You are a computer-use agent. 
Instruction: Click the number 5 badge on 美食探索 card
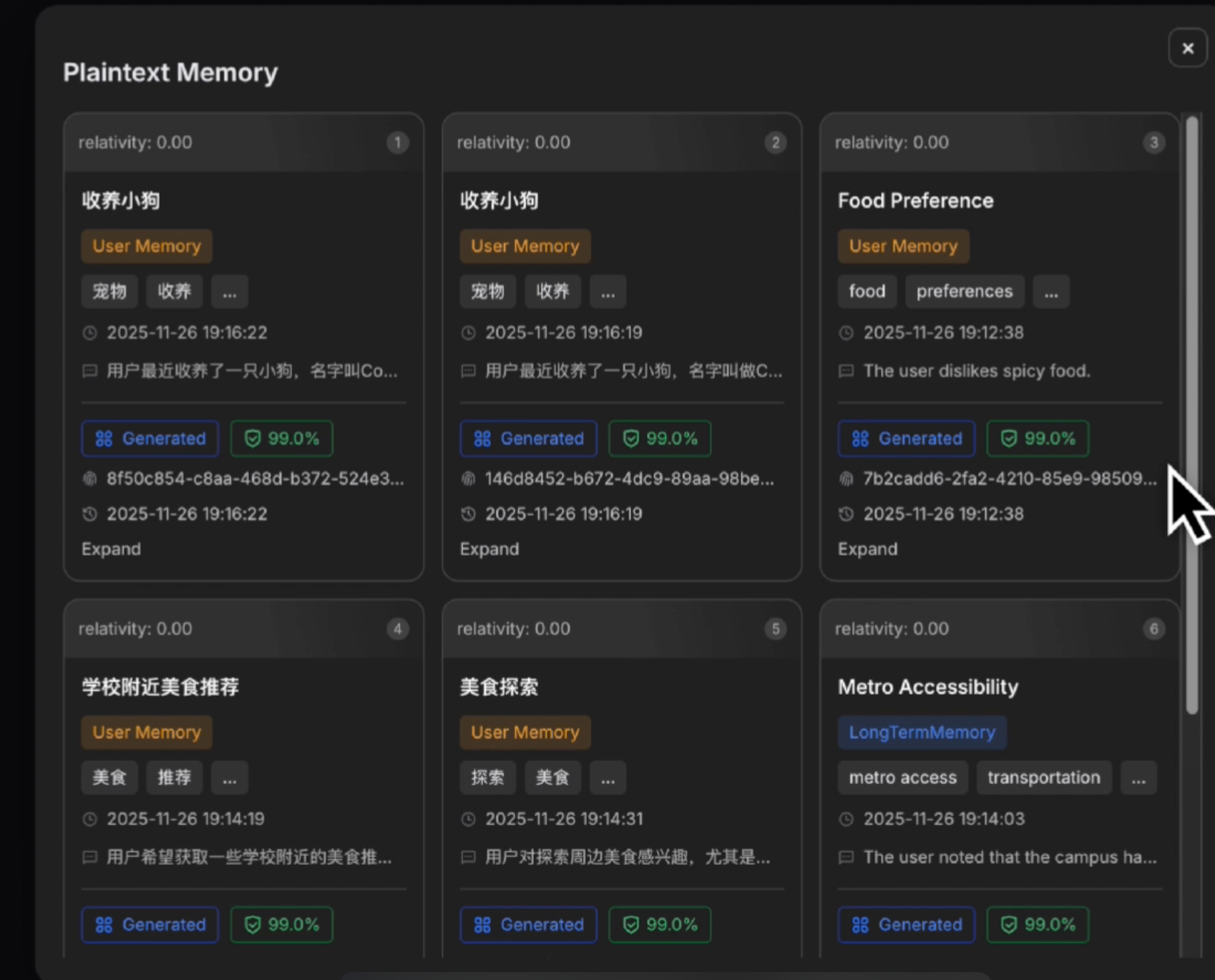point(775,629)
